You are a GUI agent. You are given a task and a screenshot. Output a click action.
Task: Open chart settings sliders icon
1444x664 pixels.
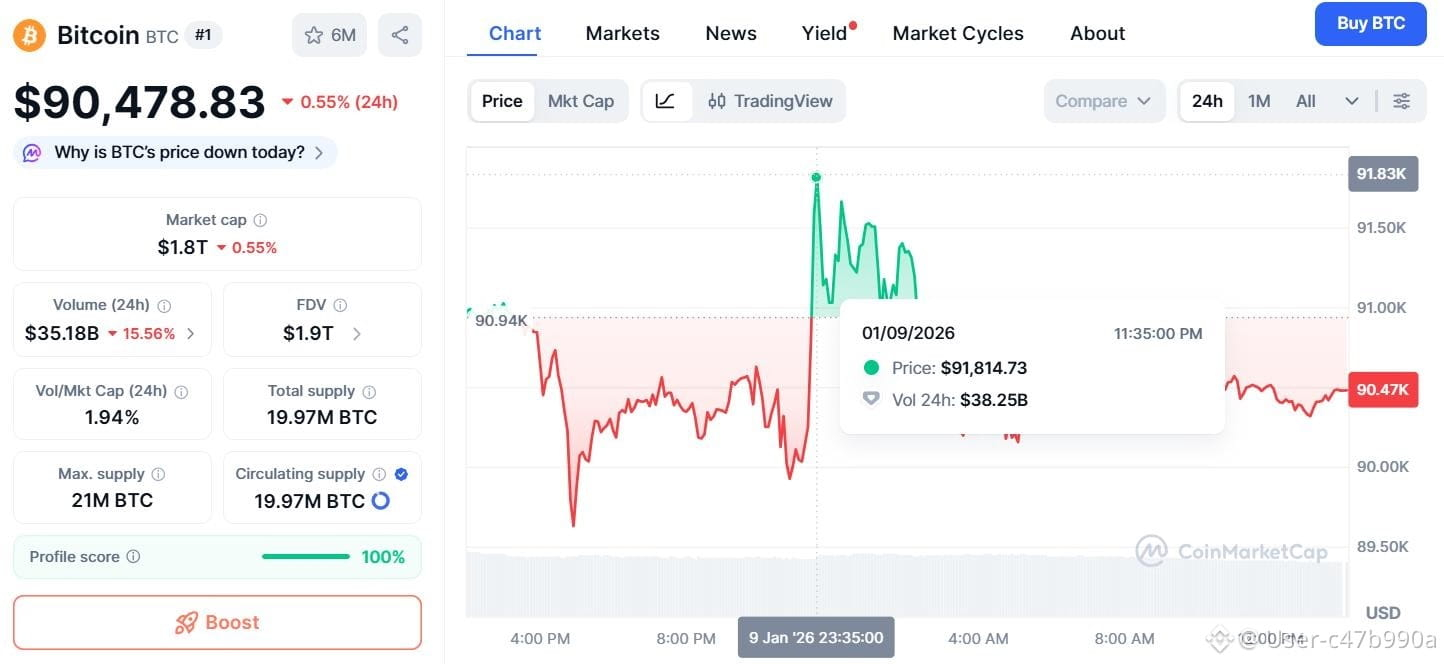coord(1402,101)
